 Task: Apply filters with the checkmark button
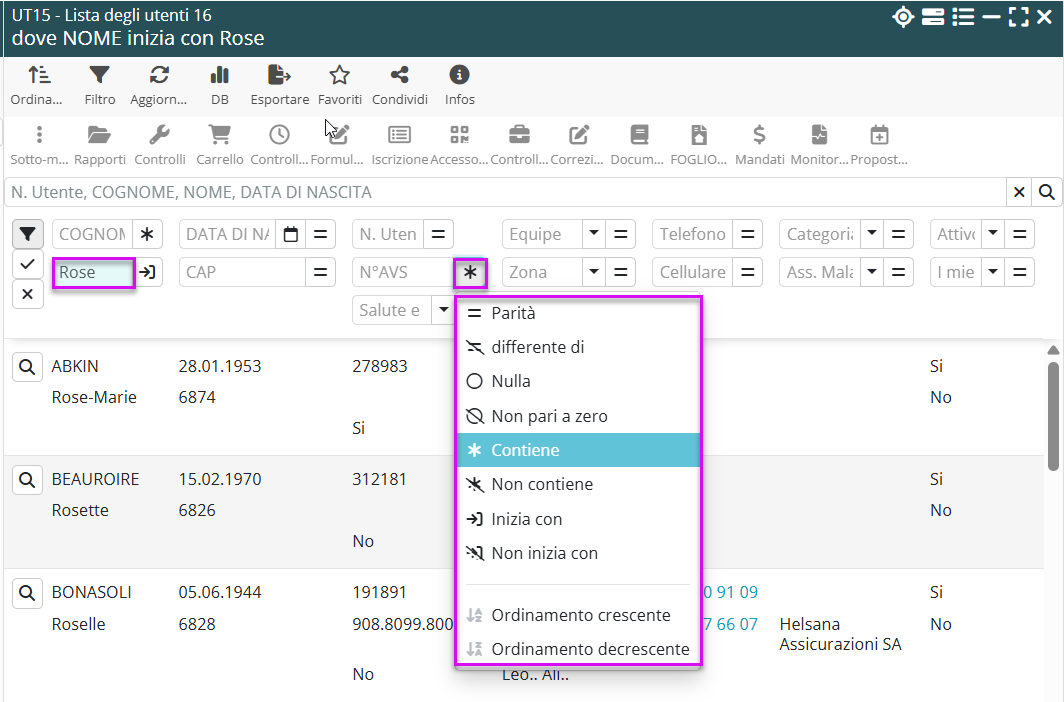28,264
